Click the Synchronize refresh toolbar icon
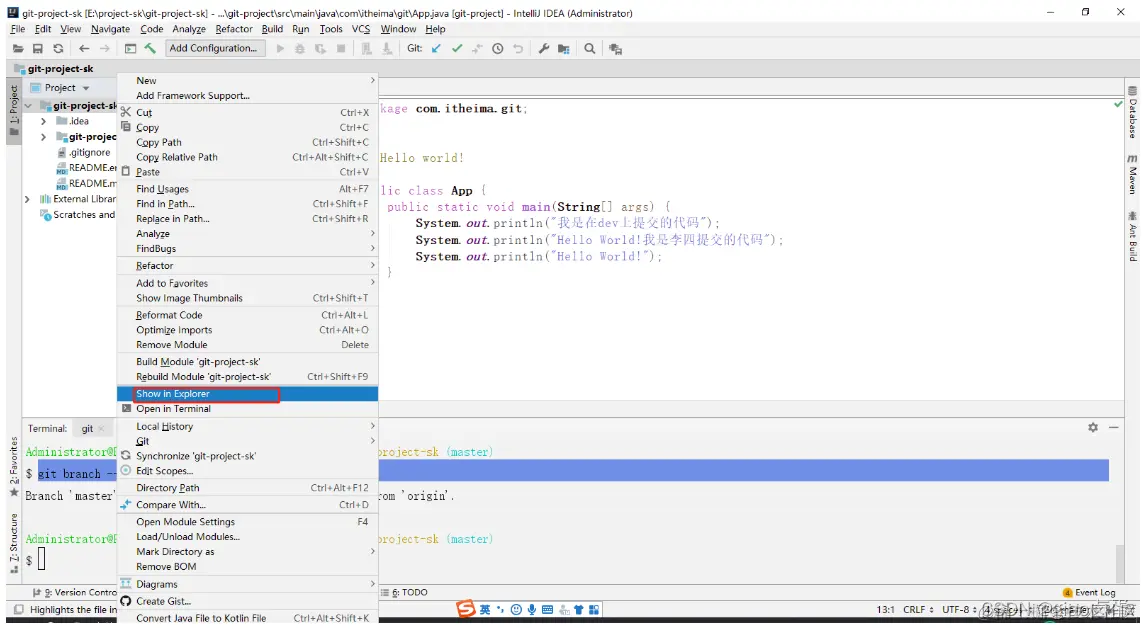1144x629 pixels. pos(58,49)
